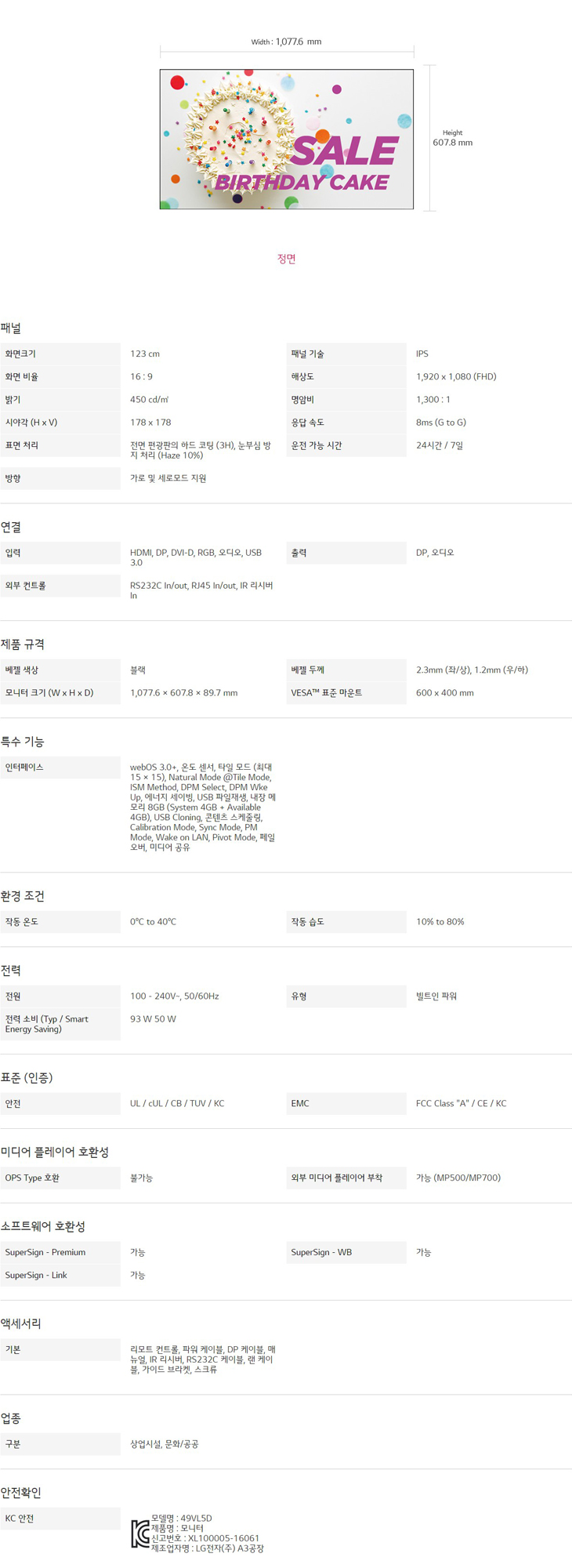
Task: Click the 연결 section heading
Action: click(x=11, y=527)
